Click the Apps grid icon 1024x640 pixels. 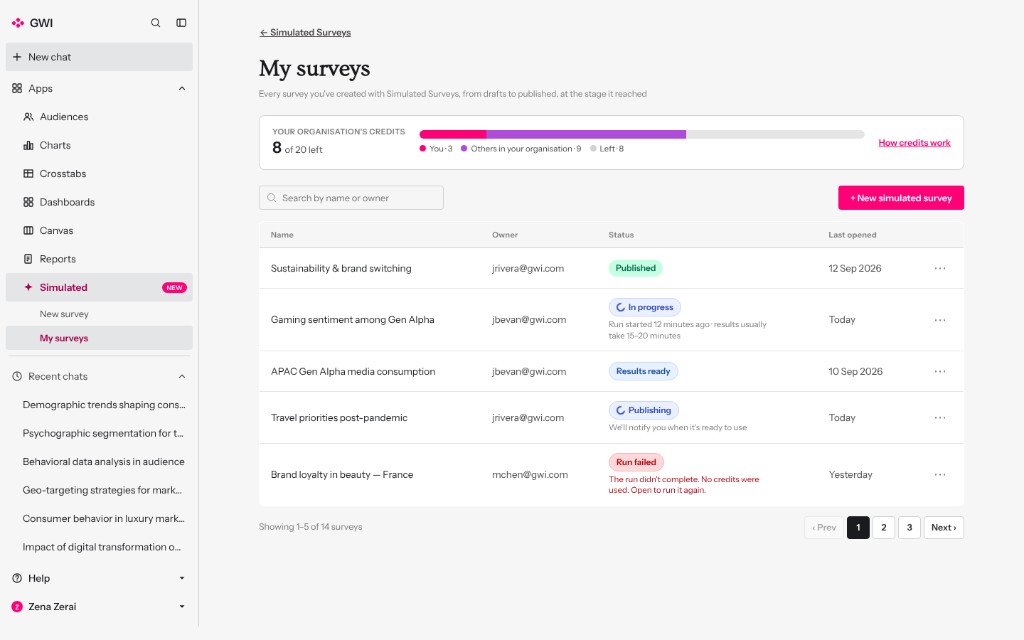coord(17,88)
